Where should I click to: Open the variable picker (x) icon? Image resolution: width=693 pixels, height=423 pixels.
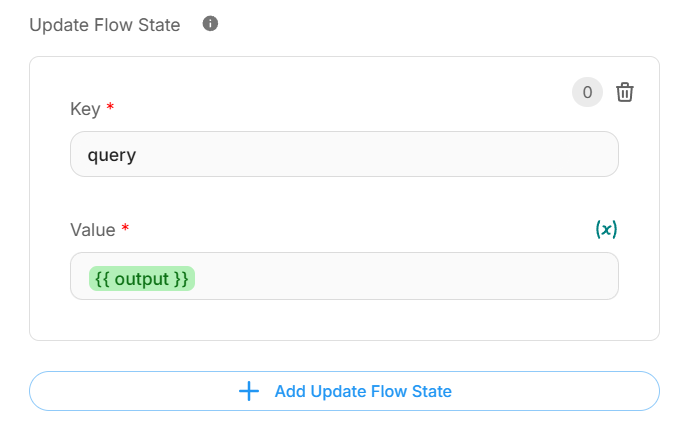[x=606, y=229]
